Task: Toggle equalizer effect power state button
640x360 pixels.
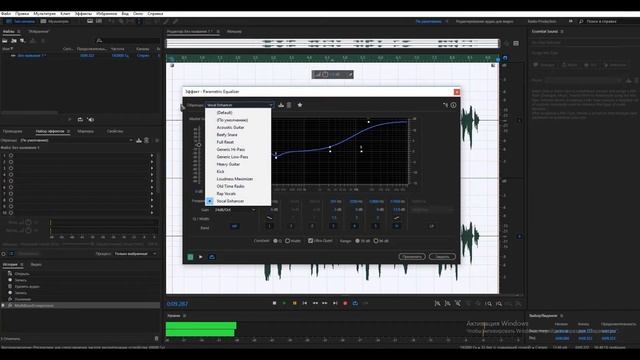Action: (x=190, y=257)
